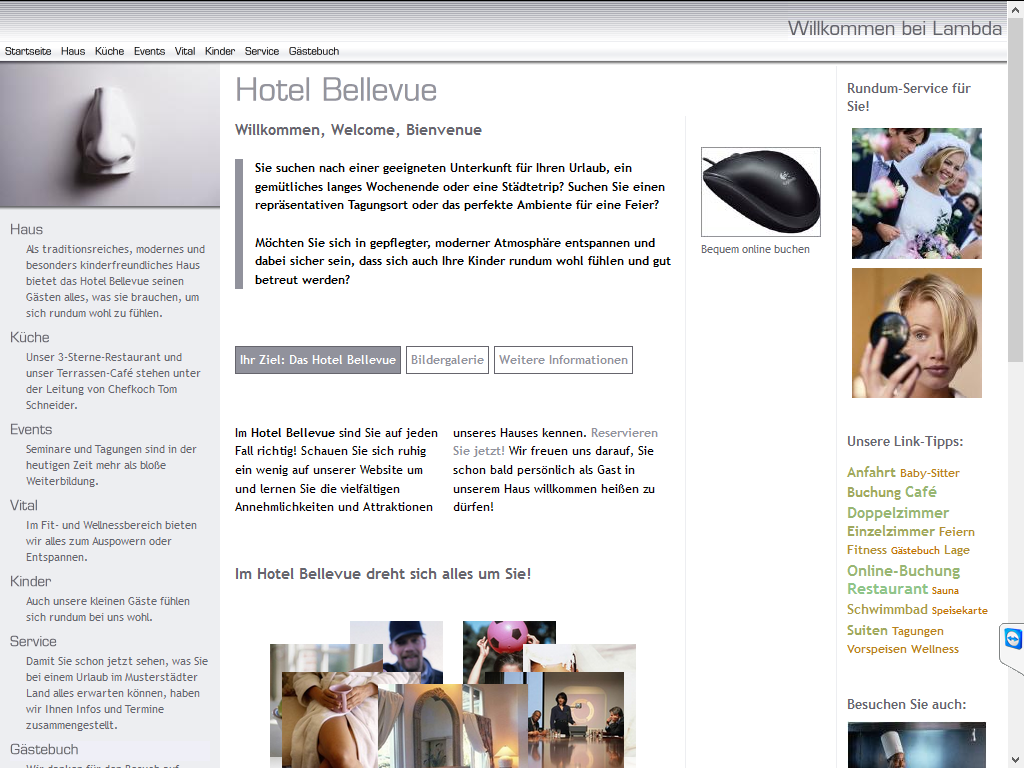This screenshot has width=1024, height=768.
Task: Click the Sauna tag link
Action: pyautogui.click(x=945, y=590)
